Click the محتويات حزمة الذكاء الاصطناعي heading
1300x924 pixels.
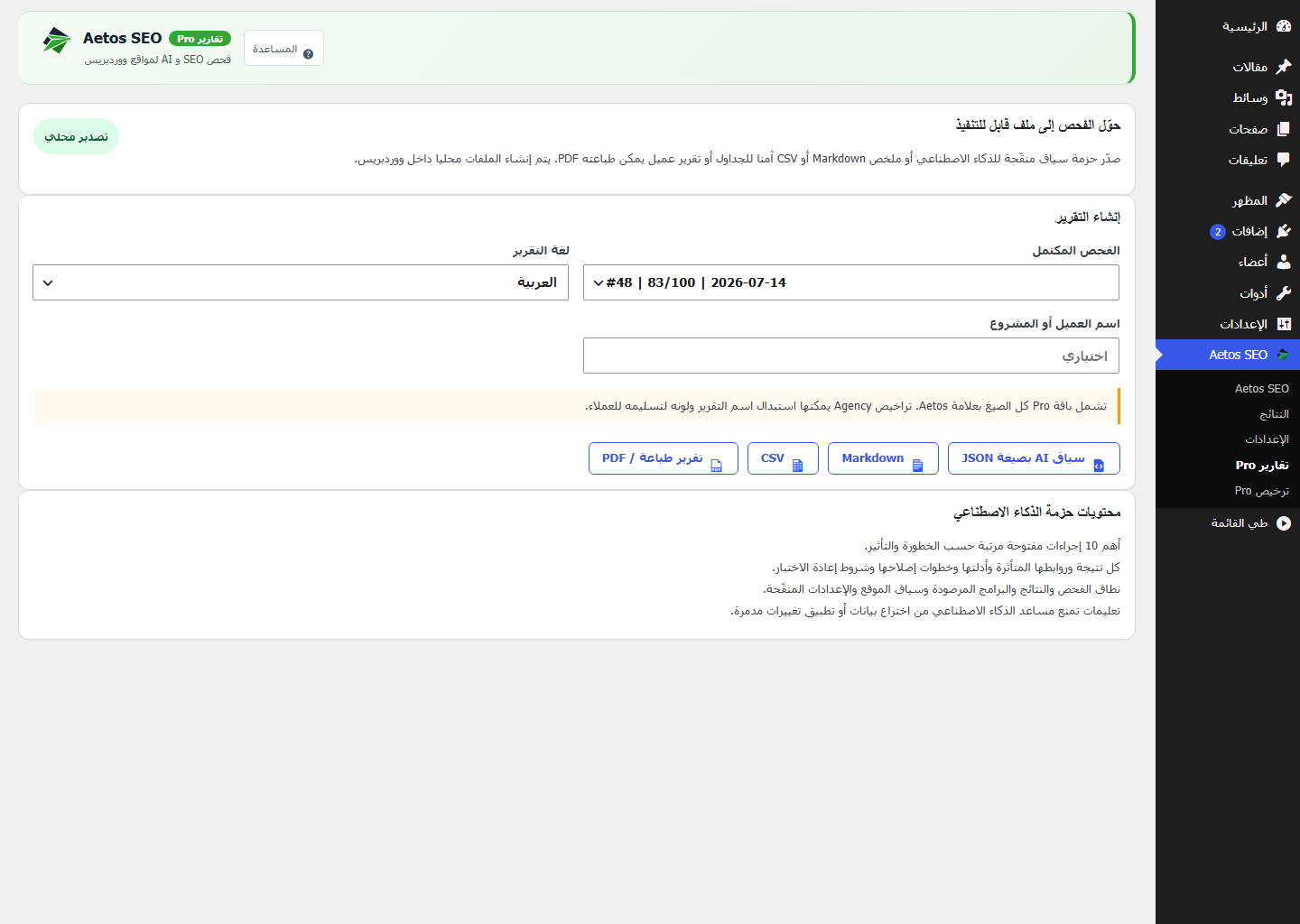tap(1037, 513)
